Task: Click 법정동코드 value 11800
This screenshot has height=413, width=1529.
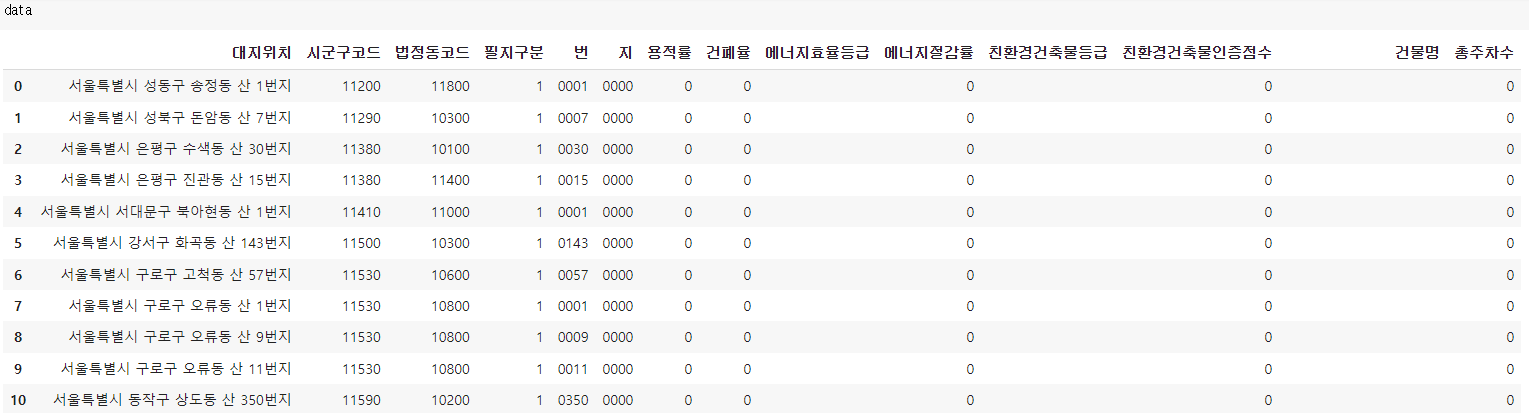Action: click(450, 87)
